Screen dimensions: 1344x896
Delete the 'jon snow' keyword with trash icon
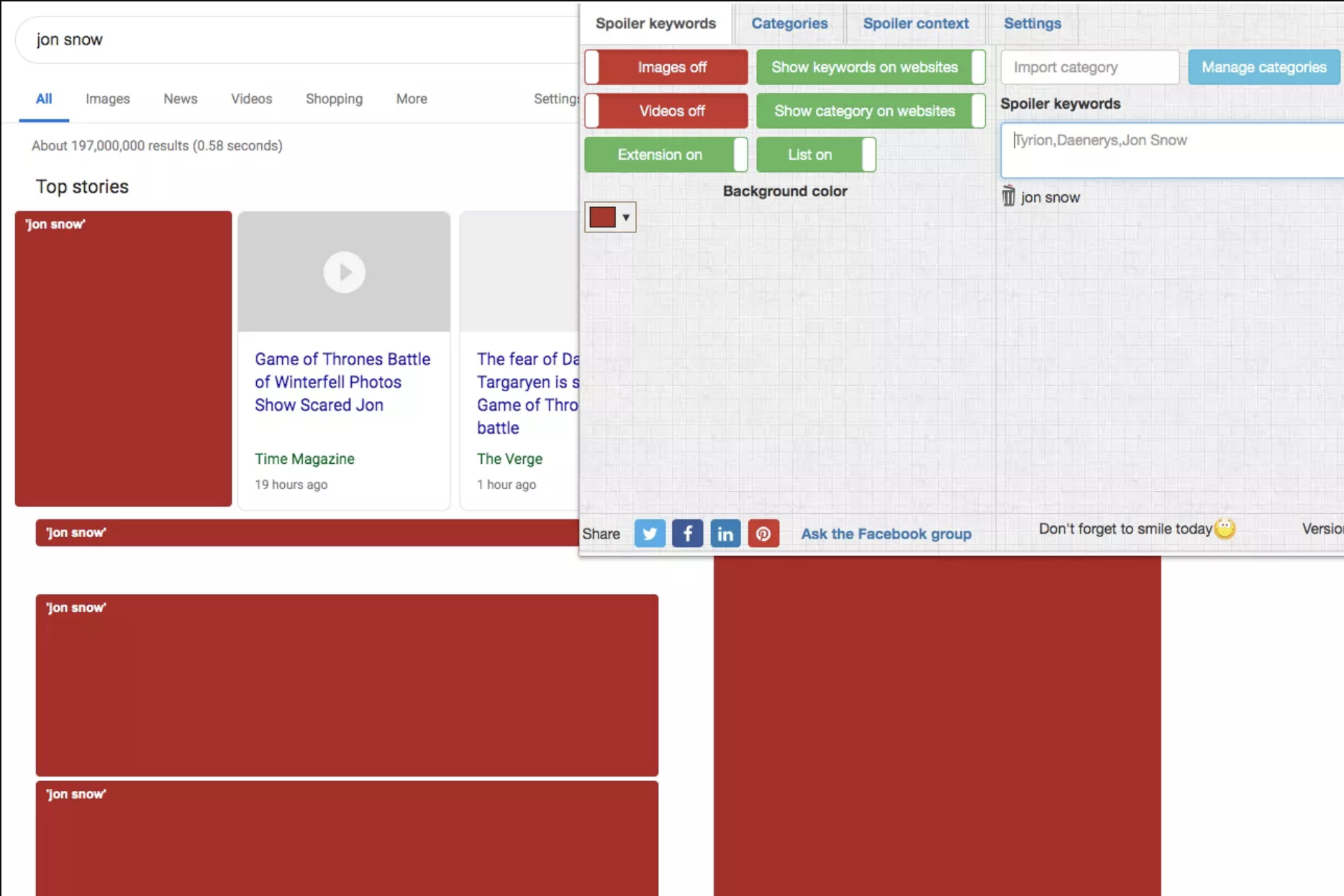[x=1009, y=196]
